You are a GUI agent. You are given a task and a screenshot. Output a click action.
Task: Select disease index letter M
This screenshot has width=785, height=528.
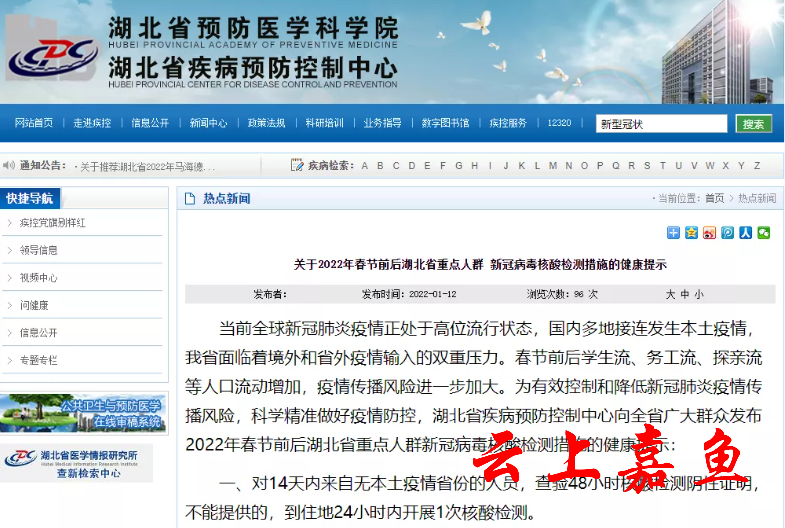point(553,166)
